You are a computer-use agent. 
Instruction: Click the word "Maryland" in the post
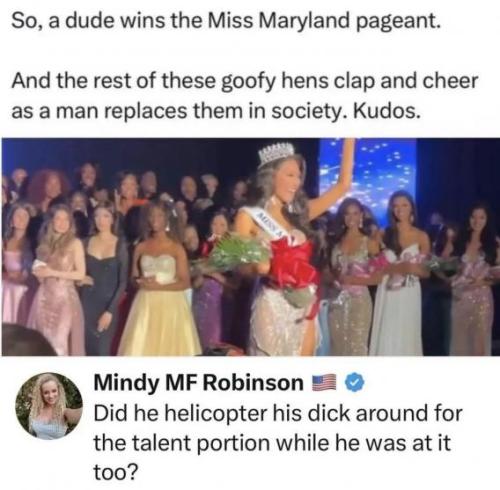305,22
